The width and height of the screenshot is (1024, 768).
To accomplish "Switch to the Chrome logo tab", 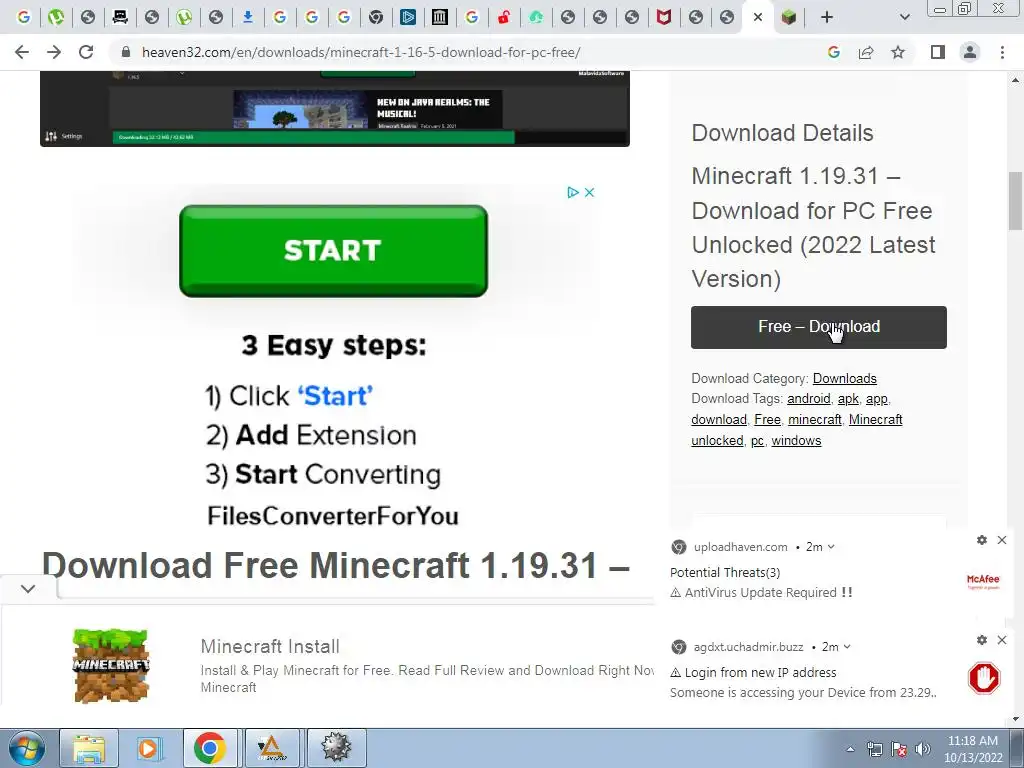I will coord(376,17).
